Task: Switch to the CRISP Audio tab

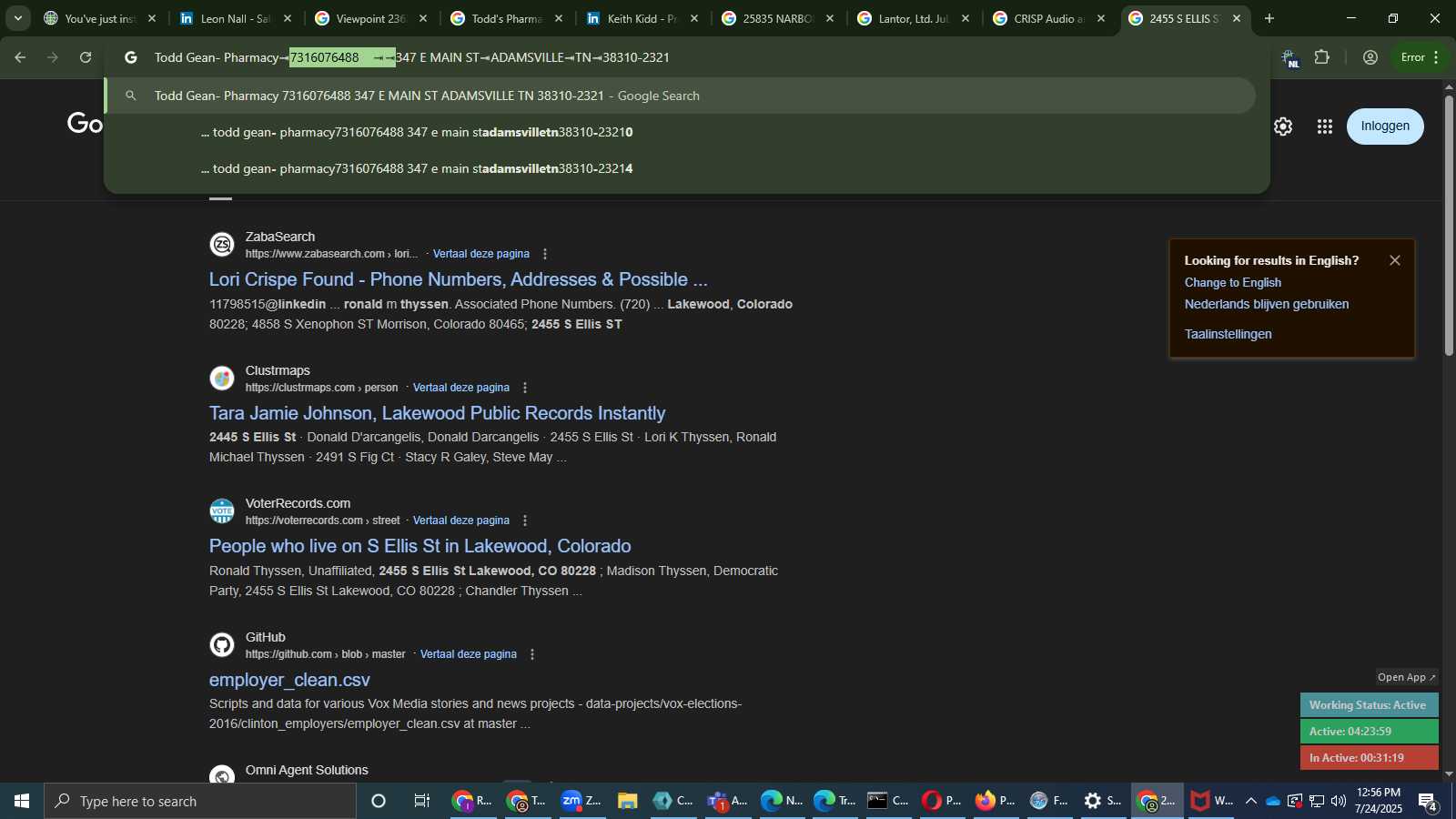Action: [1048, 18]
